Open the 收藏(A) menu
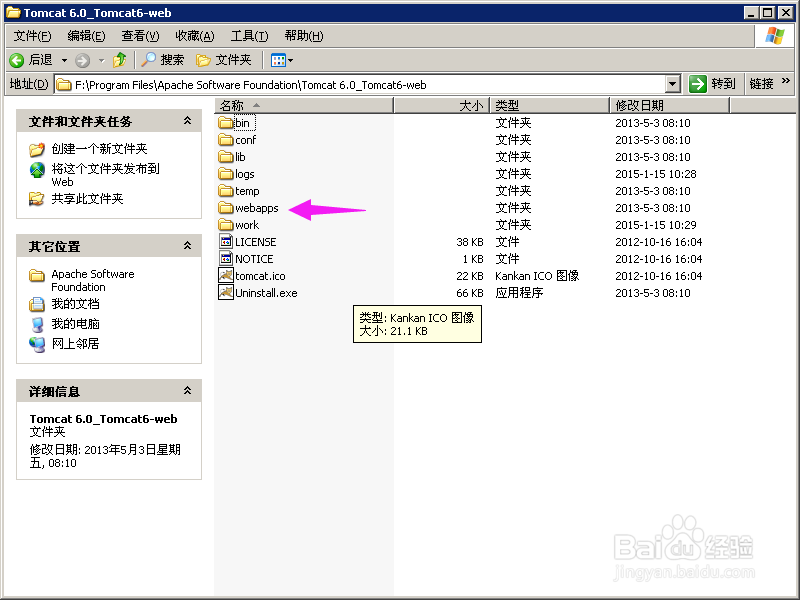This screenshot has width=800, height=600. click(194, 36)
